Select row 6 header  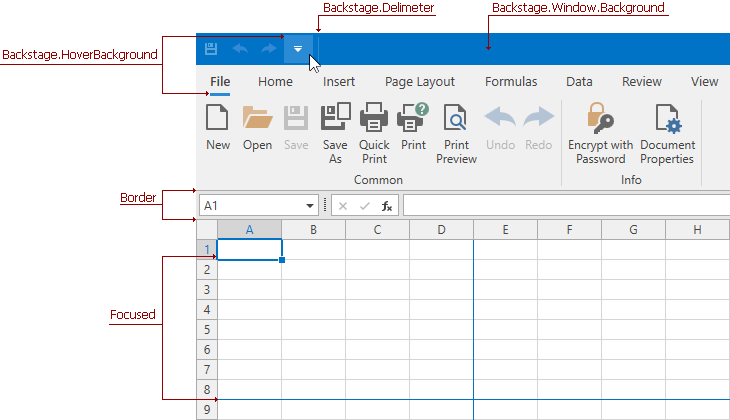click(207, 350)
